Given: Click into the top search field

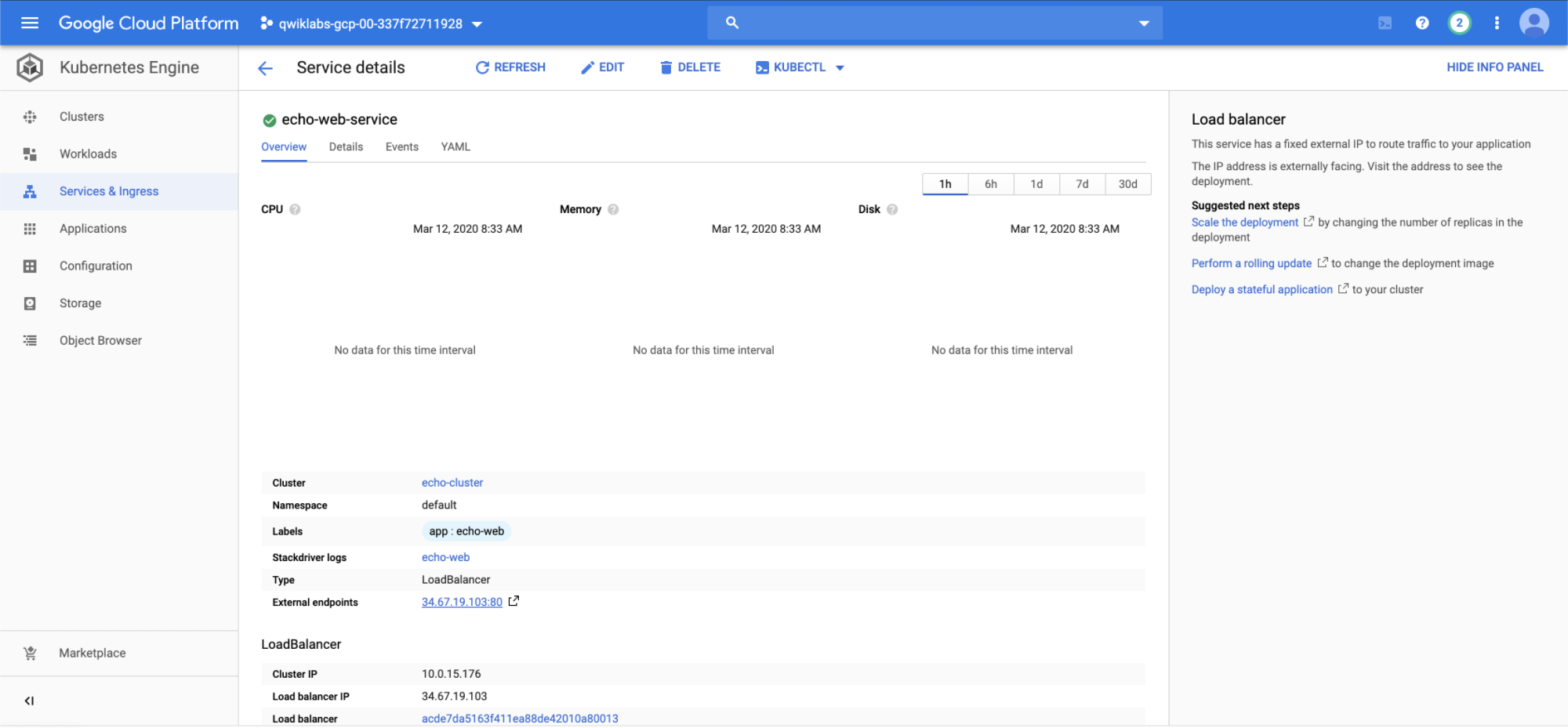Looking at the screenshot, I should coord(935,23).
